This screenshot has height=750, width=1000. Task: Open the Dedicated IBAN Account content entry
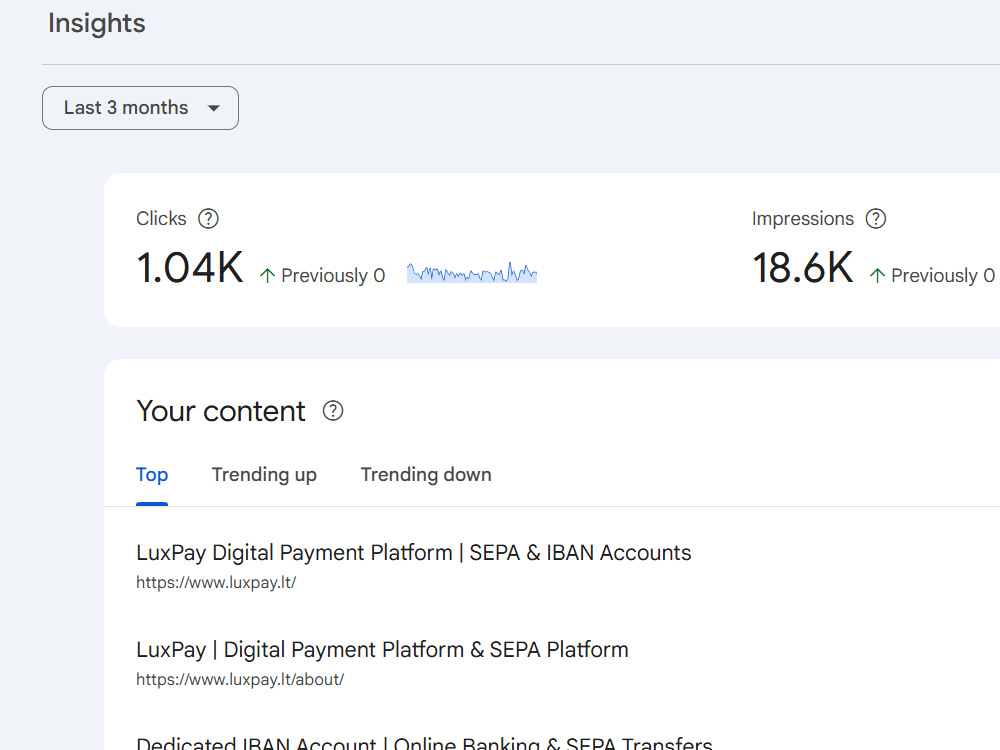[424, 743]
